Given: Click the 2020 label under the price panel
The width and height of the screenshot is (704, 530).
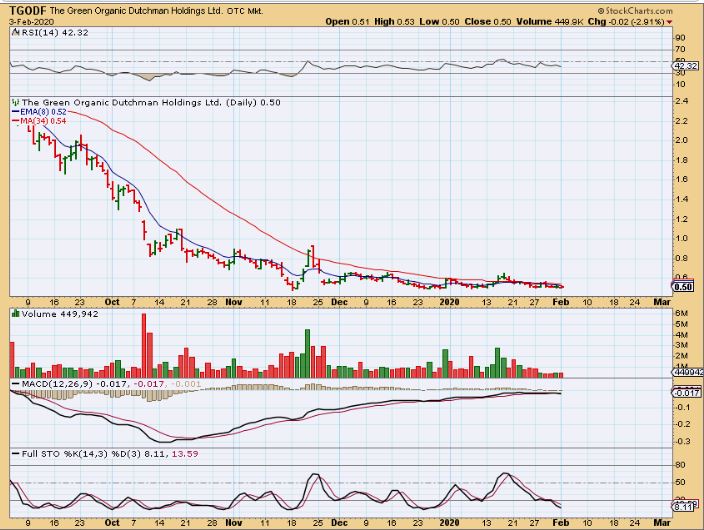Looking at the screenshot, I should (449, 302).
